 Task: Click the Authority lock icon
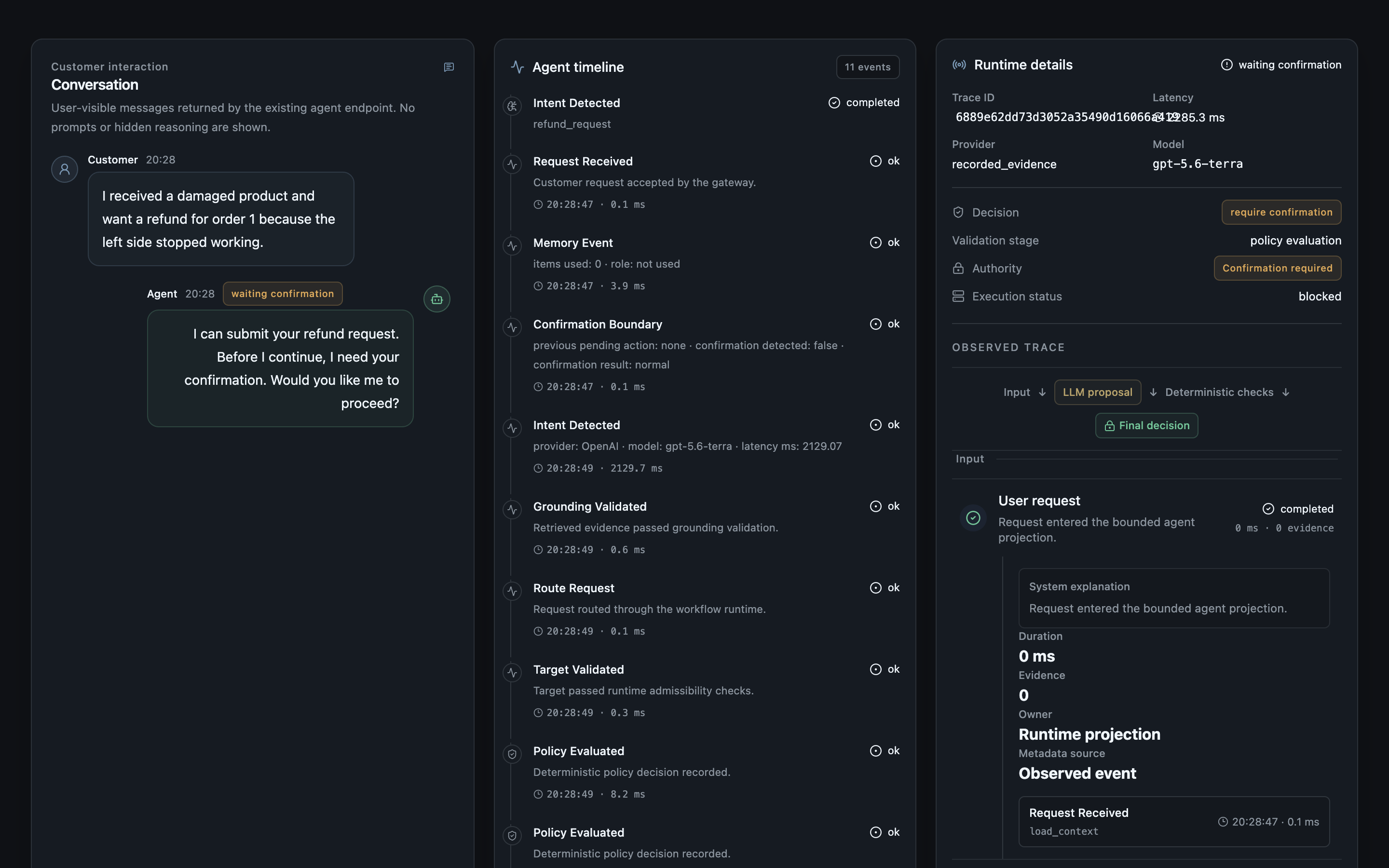click(958, 268)
